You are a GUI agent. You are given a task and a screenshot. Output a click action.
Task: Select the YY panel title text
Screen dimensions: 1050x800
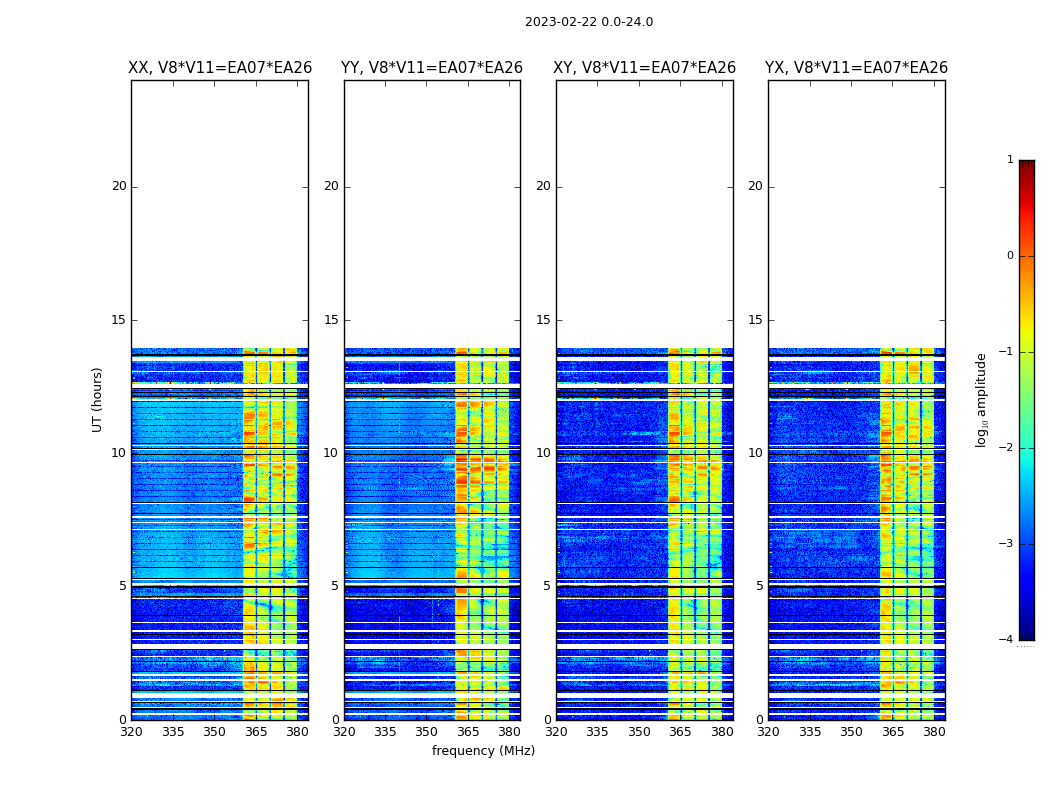(432, 68)
